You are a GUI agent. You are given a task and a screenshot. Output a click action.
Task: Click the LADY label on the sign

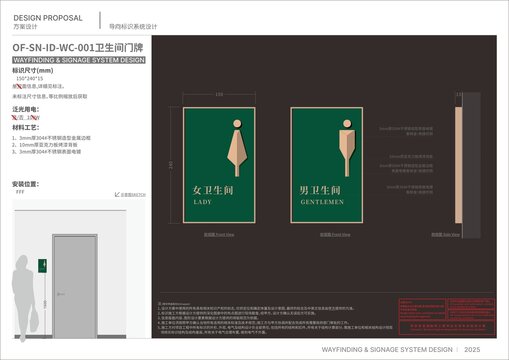pos(202,202)
